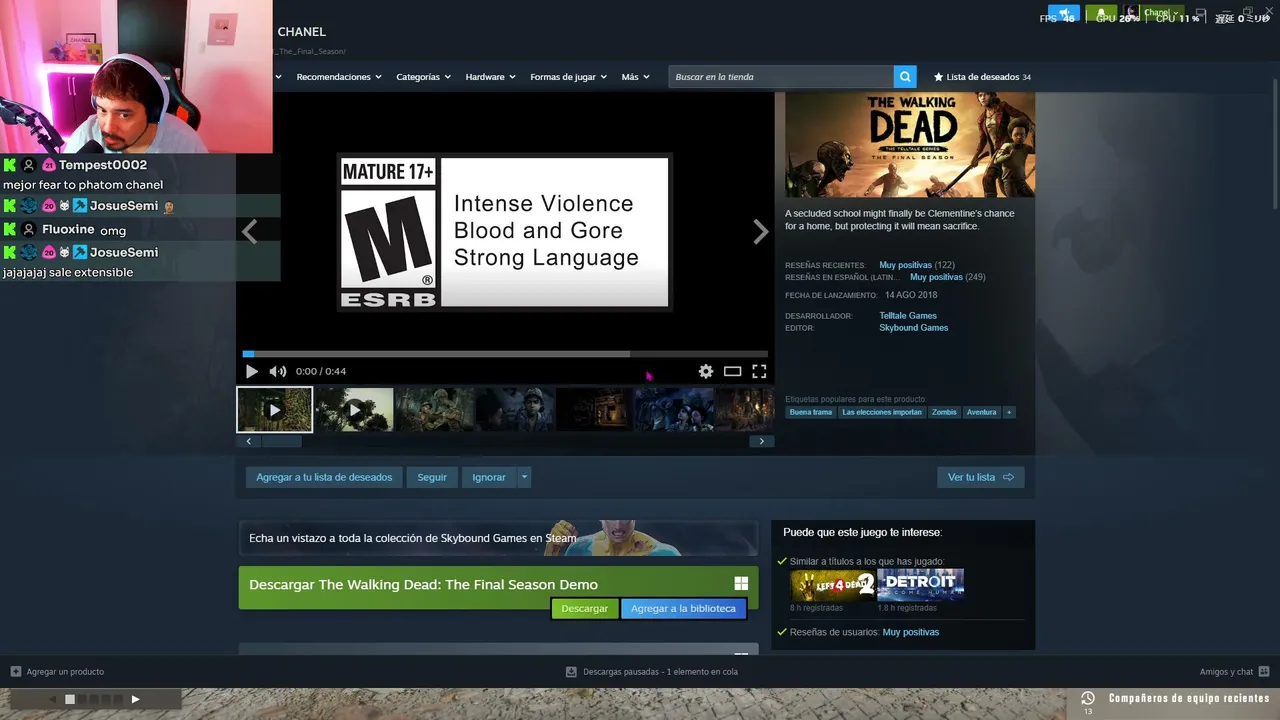Click the store search input field
This screenshot has height=720, width=1280.
coord(781,77)
